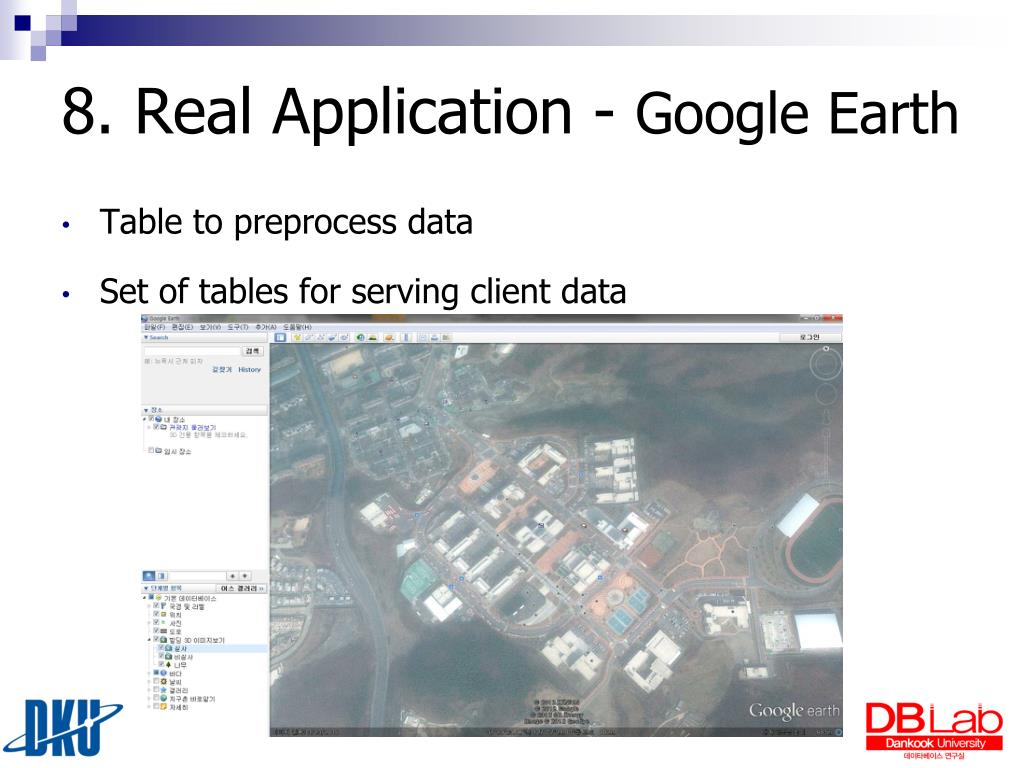Toggle the 임시 장소 checkbox
Image resolution: width=1024 pixels, height=768 pixels.
pos(152,451)
